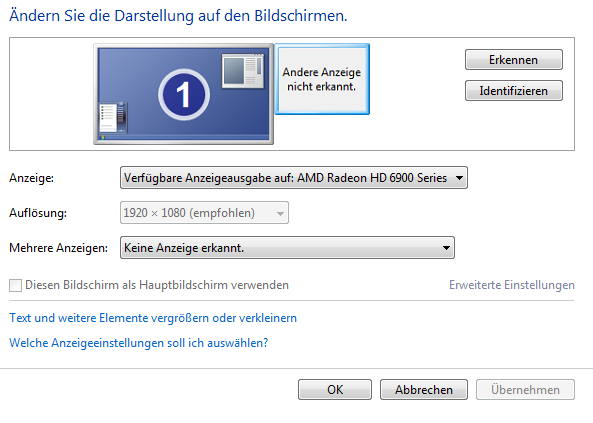Confirm with the OK button
The image size is (593, 423).
coord(335,390)
